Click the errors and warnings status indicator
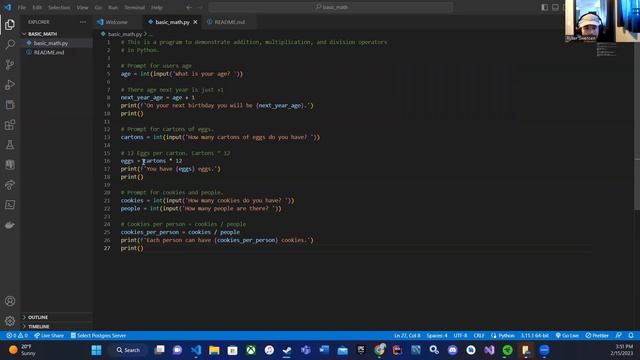Viewport: 640px width, 360px height. pyautogui.click(x=17, y=336)
